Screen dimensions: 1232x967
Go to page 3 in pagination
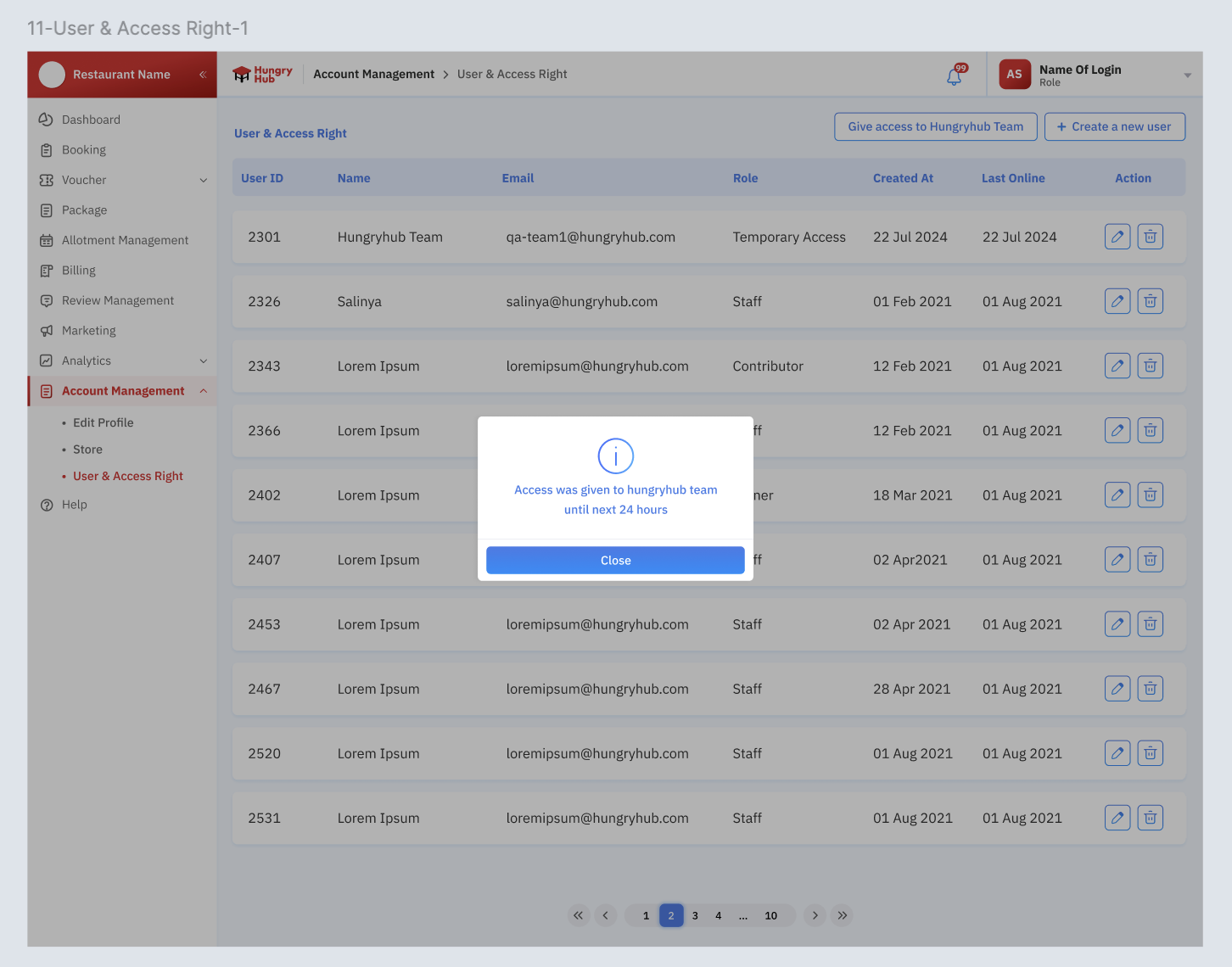(695, 915)
